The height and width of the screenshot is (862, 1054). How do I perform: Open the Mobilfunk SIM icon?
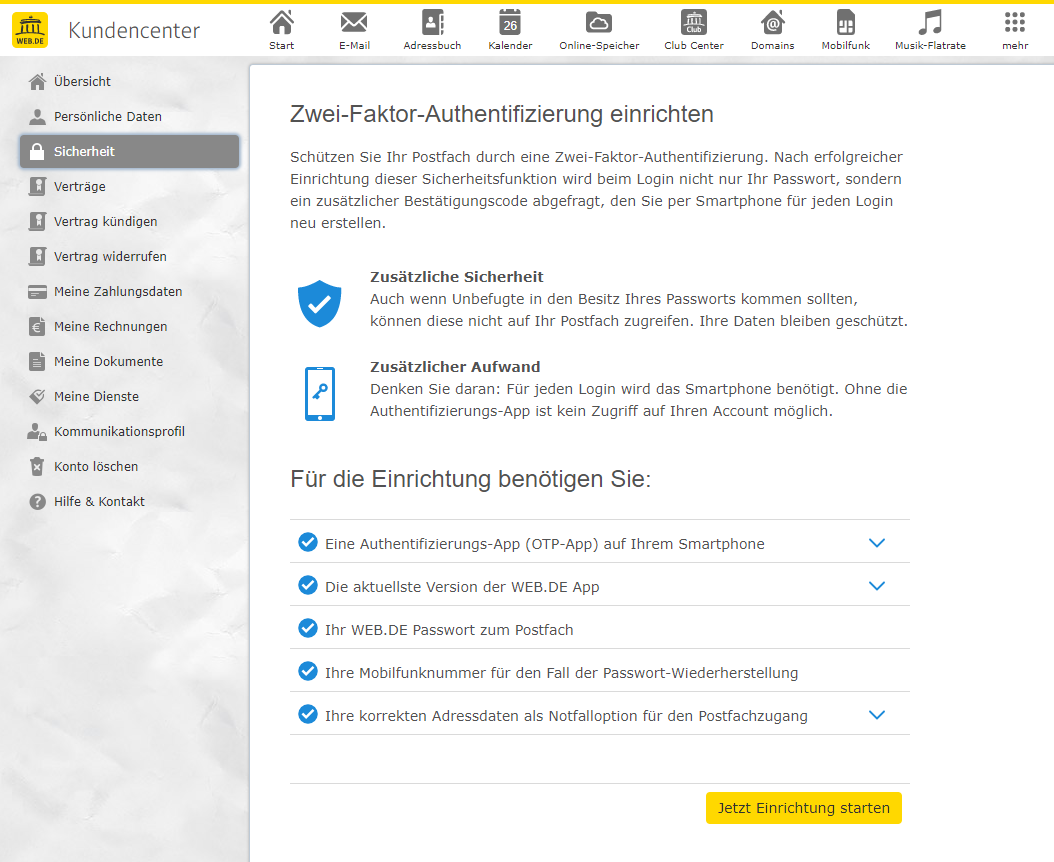click(x=845, y=23)
